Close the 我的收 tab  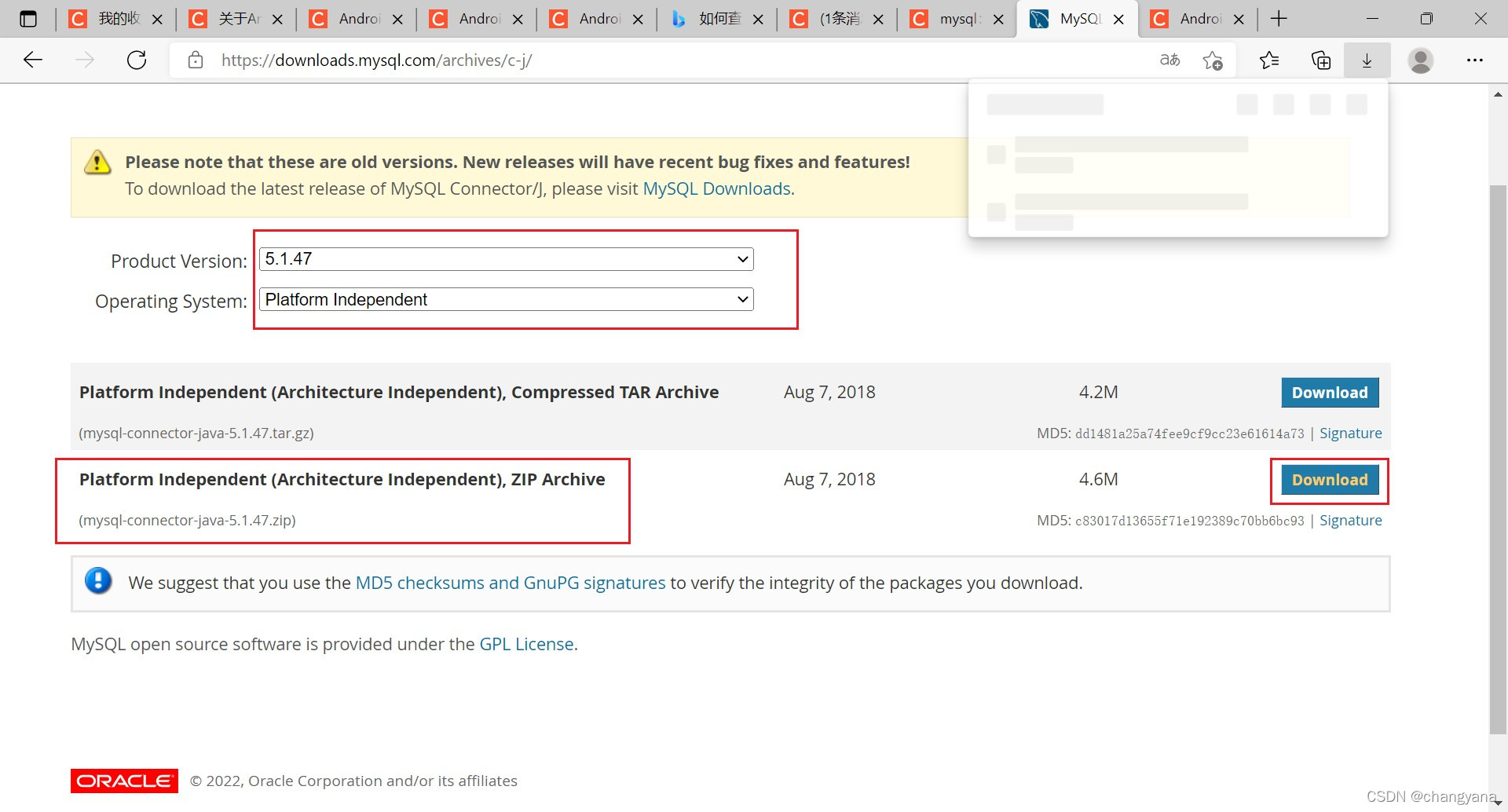point(157,19)
